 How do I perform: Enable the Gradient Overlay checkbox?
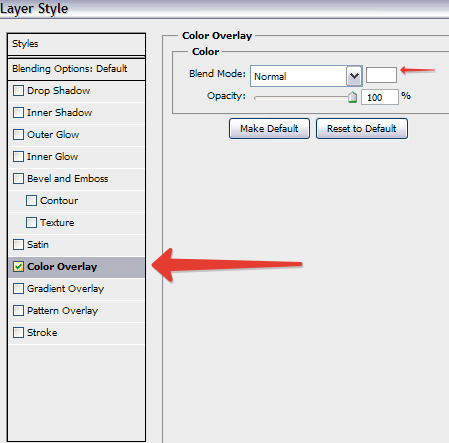(18, 289)
